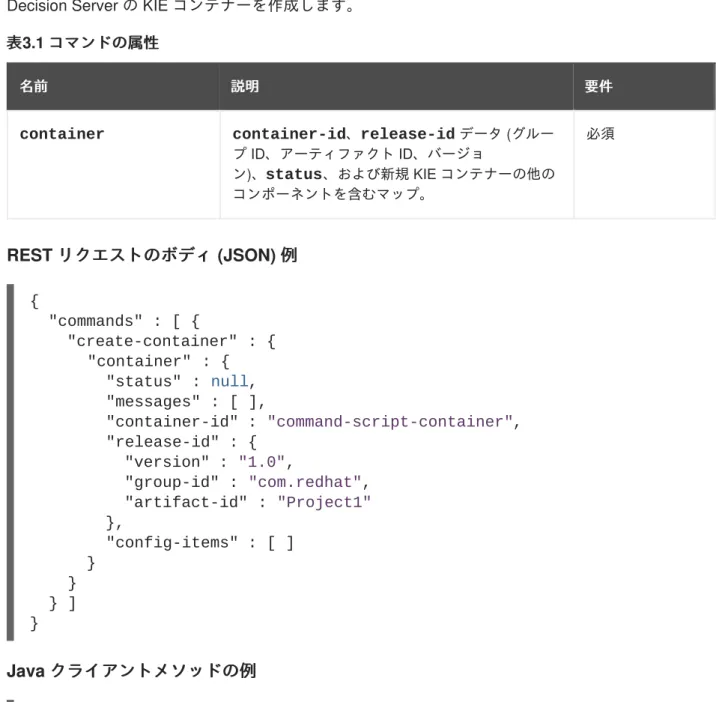The width and height of the screenshot is (719, 702).
Task: Click the sentence 'Decision Server の KIE コンテナーを作成します。'
Action: 181,6
